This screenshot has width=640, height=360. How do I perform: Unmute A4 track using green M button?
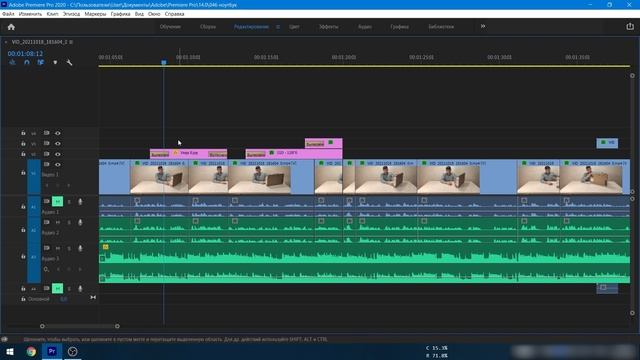pyautogui.click(x=58, y=289)
